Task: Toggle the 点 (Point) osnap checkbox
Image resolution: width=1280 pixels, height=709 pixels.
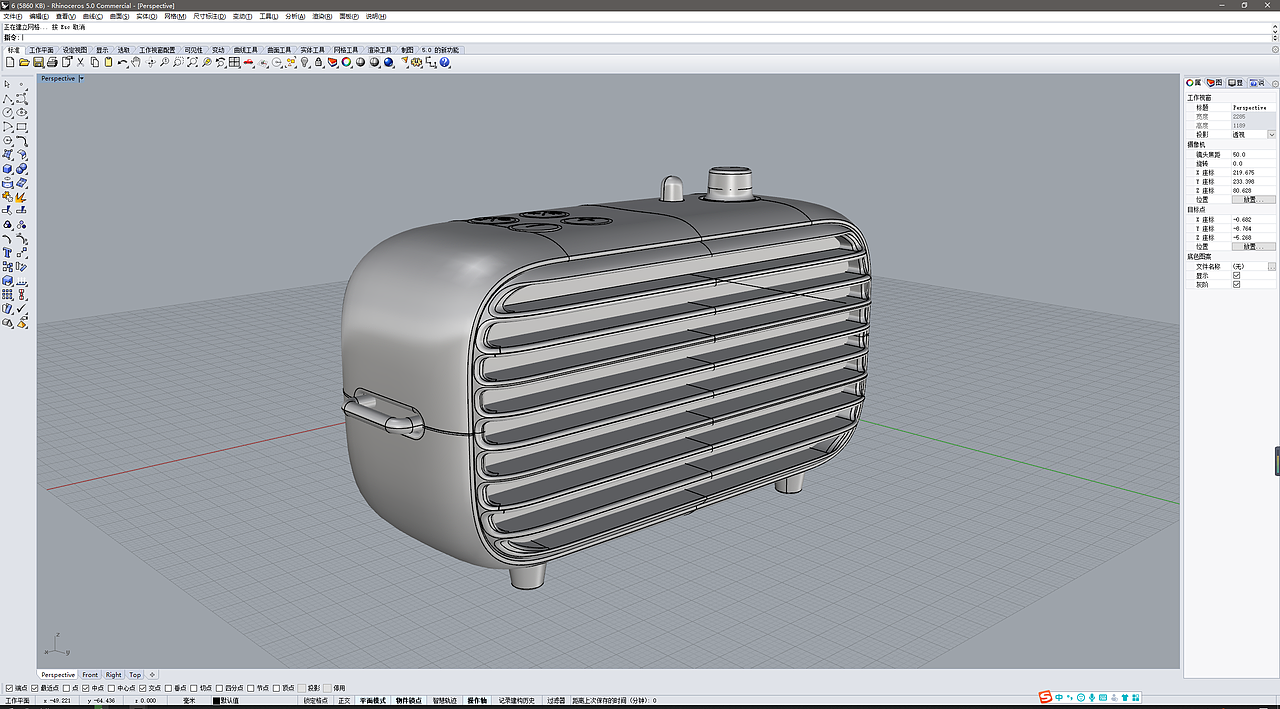Action: (x=66, y=688)
